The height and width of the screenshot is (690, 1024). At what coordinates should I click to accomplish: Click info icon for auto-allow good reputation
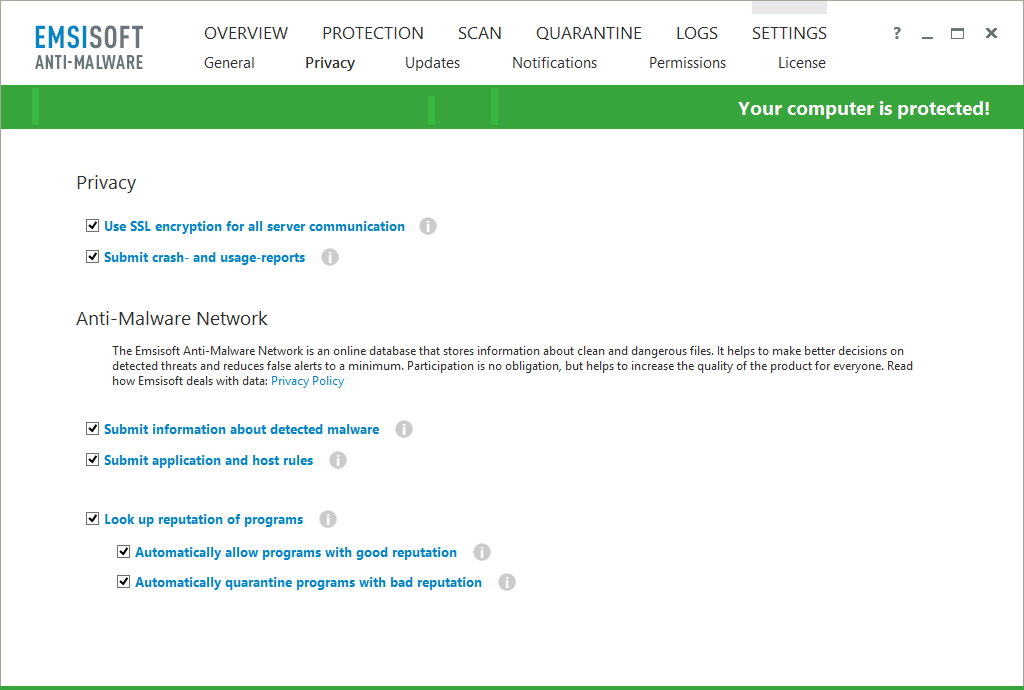point(482,552)
